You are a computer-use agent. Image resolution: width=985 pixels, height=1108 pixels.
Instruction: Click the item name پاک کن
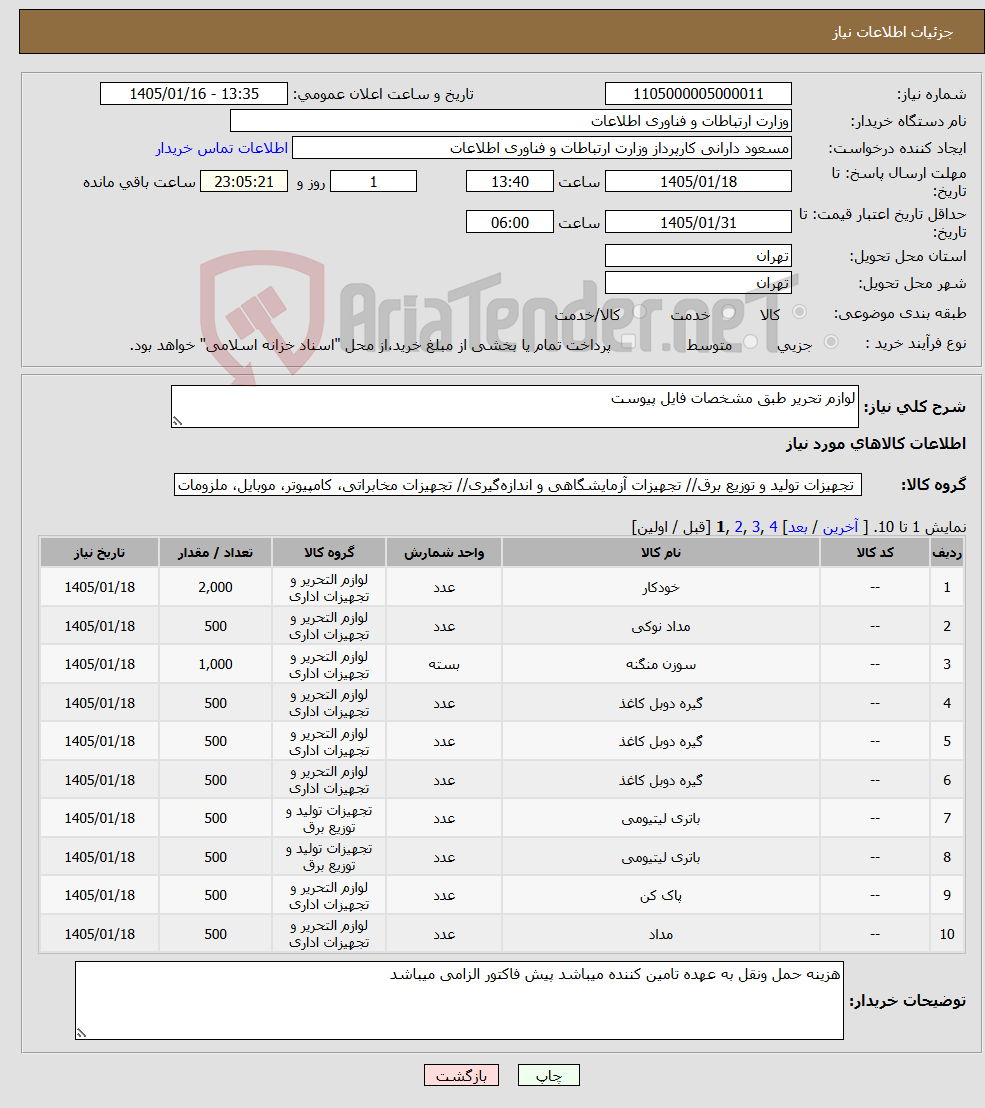(x=661, y=895)
